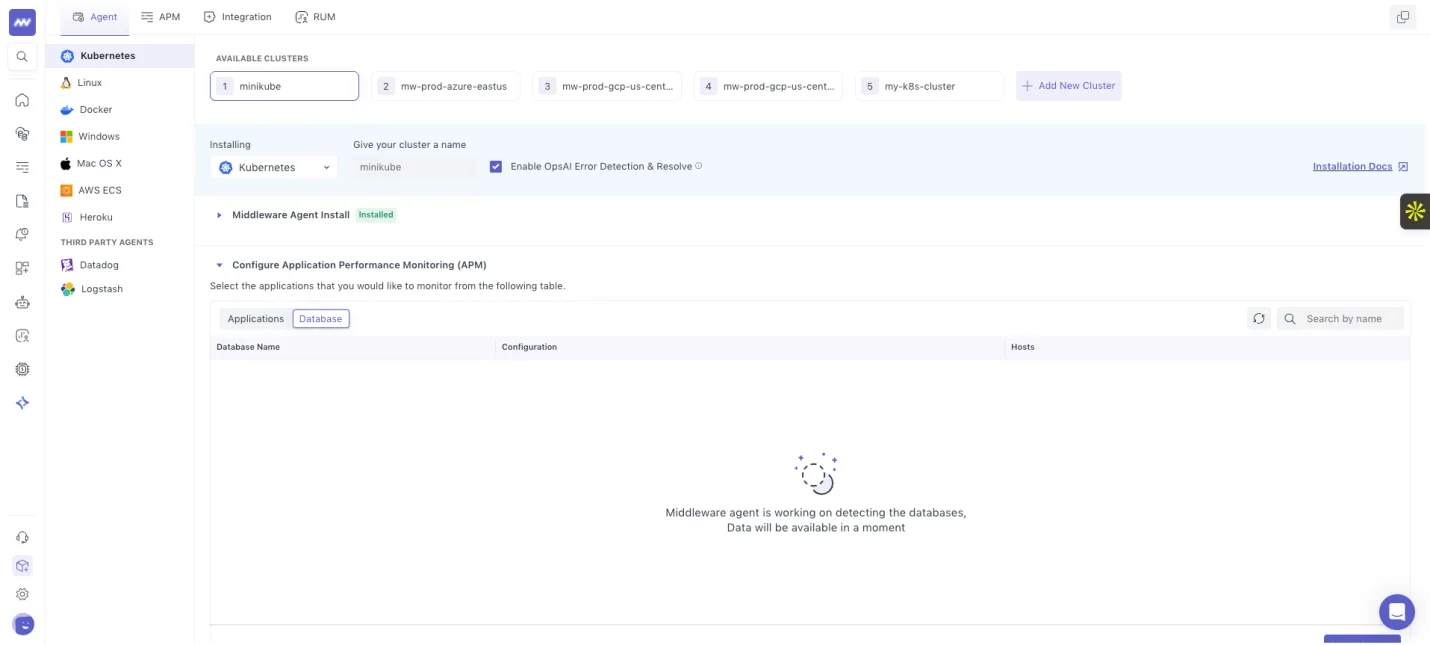The width and height of the screenshot is (1430, 645).
Task: Click Configuration column header
Action: (529, 347)
